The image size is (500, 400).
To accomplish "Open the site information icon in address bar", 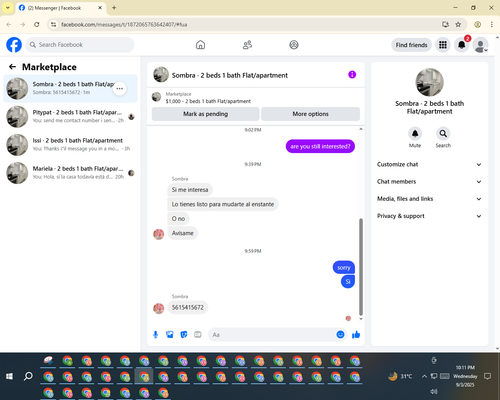I will (x=53, y=24).
